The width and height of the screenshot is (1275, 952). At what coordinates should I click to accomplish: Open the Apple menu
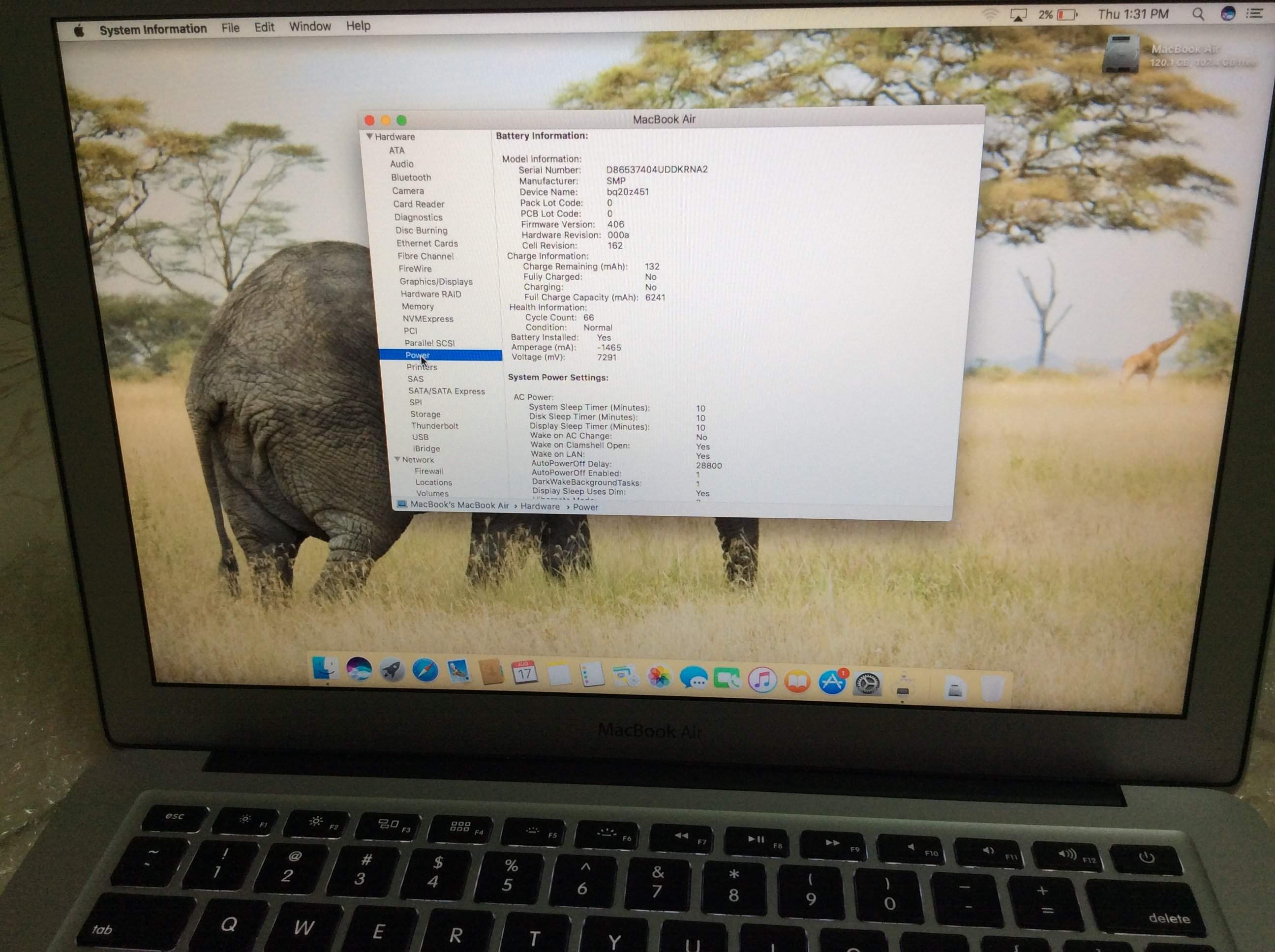[79, 30]
